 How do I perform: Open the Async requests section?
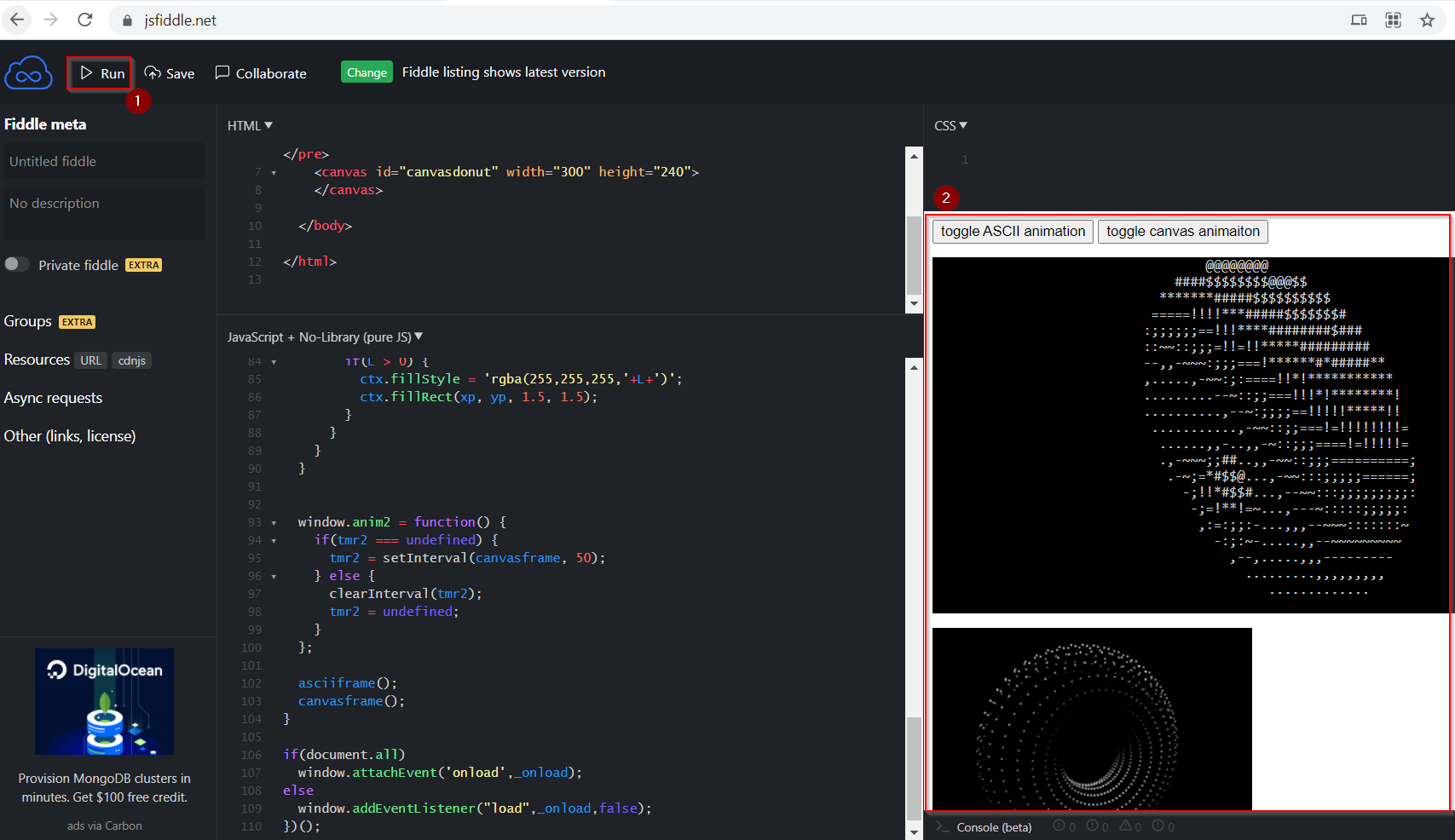click(53, 398)
